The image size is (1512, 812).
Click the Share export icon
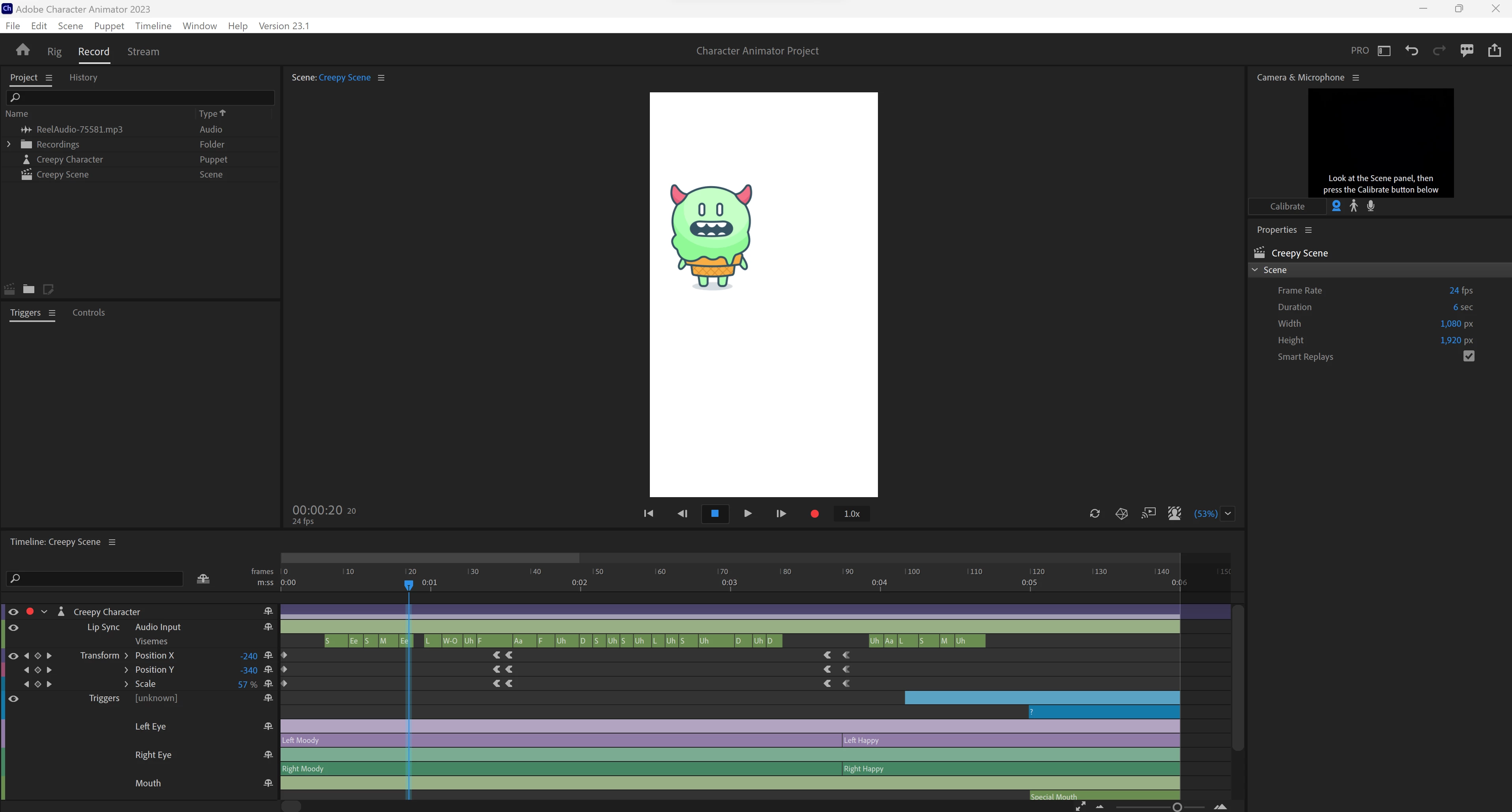pyautogui.click(x=1494, y=51)
